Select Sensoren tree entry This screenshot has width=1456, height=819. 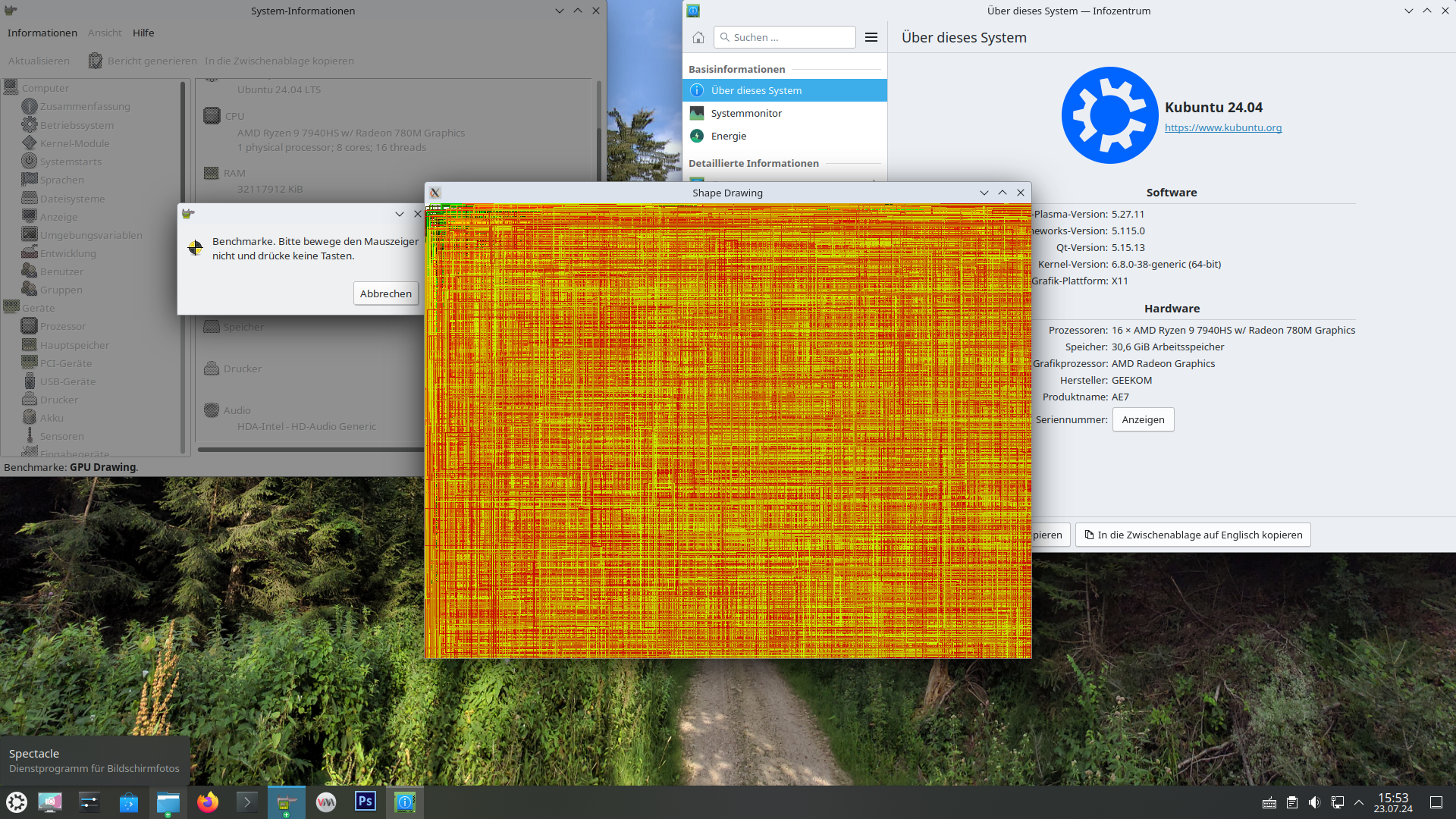coord(61,436)
